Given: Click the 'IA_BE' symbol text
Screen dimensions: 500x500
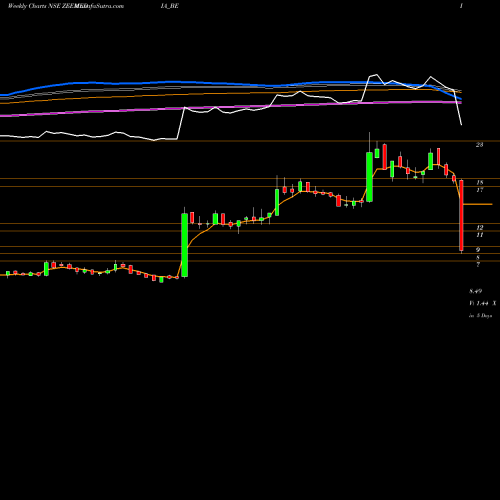Looking at the screenshot, I should (169, 6).
